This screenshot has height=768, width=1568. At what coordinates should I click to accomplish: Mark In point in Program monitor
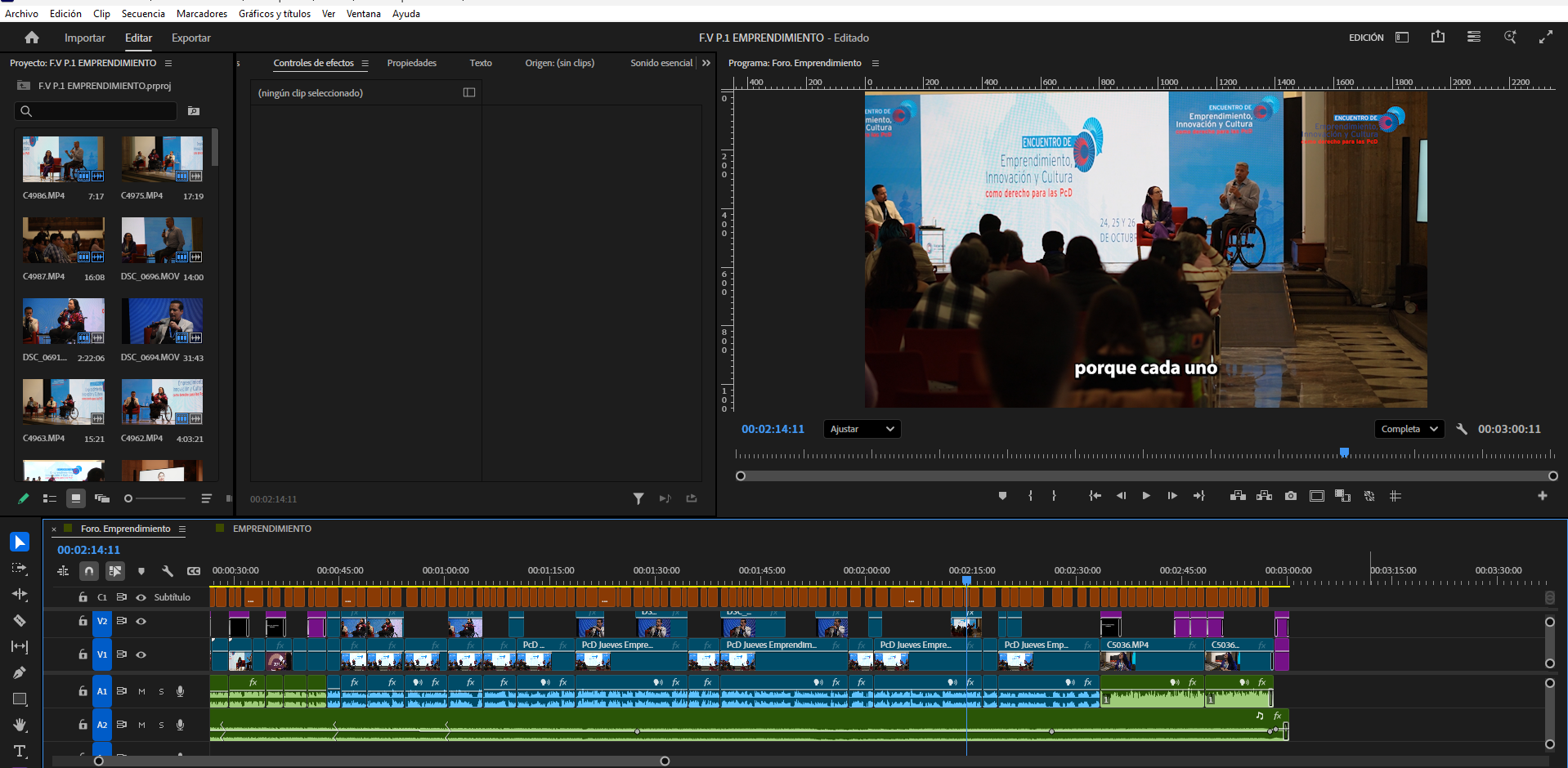[x=1030, y=496]
